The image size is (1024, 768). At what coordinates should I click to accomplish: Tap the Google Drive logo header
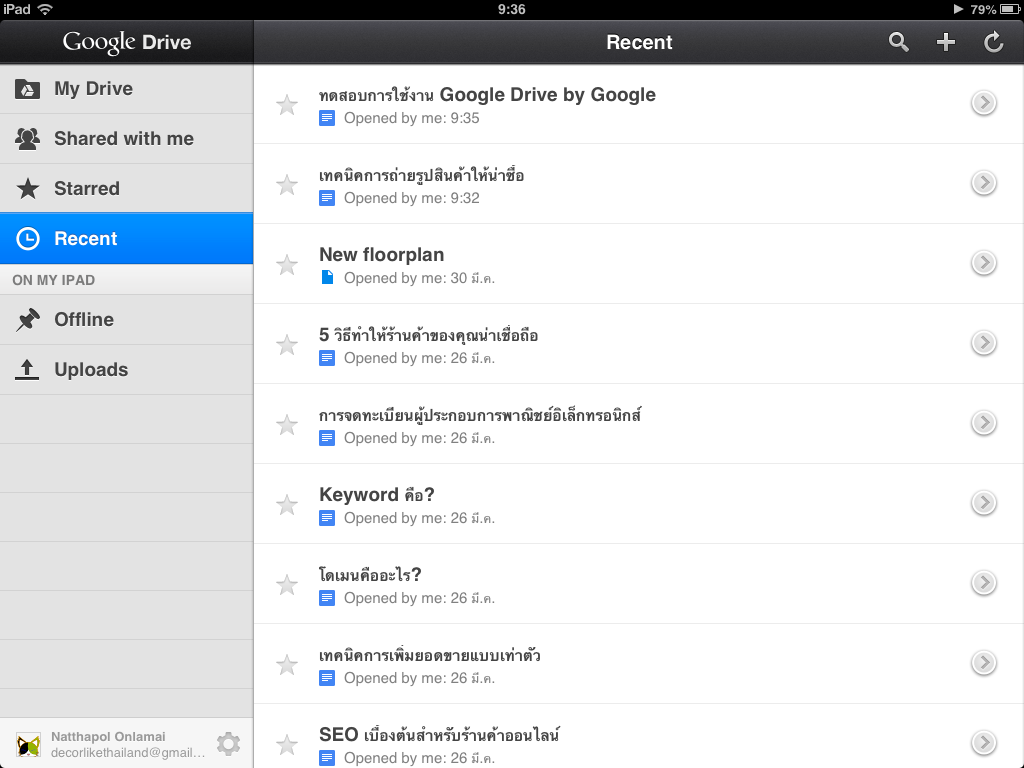[x=127, y=42]
